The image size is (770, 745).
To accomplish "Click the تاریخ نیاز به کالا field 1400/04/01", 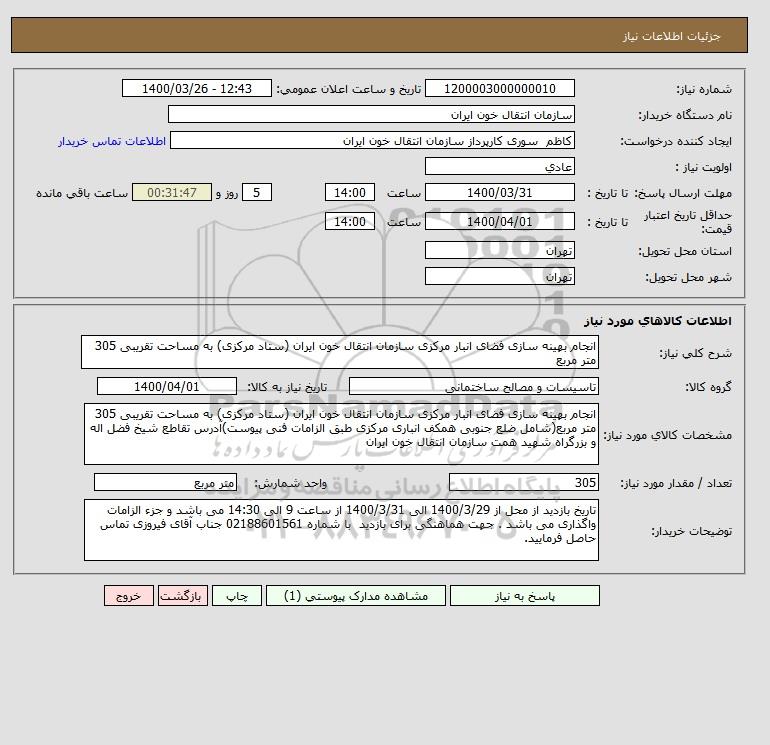I will click(x=166, y=386).
